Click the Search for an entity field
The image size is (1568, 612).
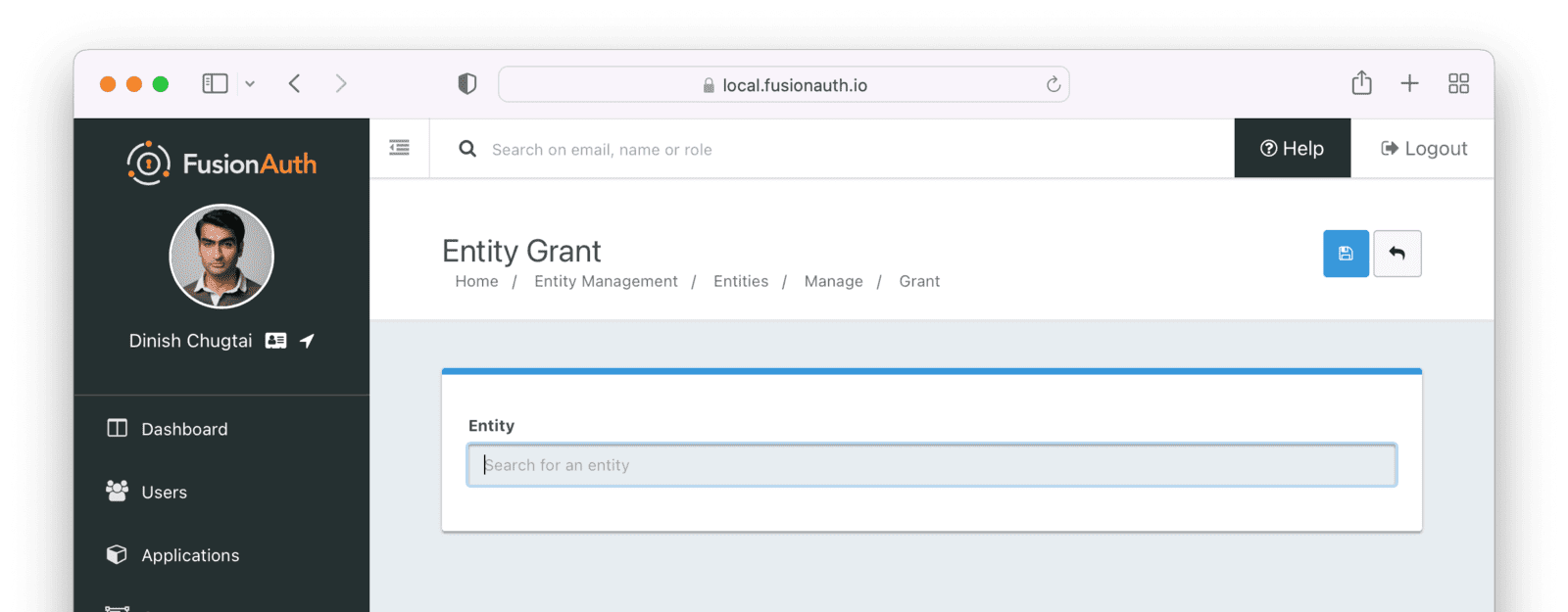tap(931, 465)
